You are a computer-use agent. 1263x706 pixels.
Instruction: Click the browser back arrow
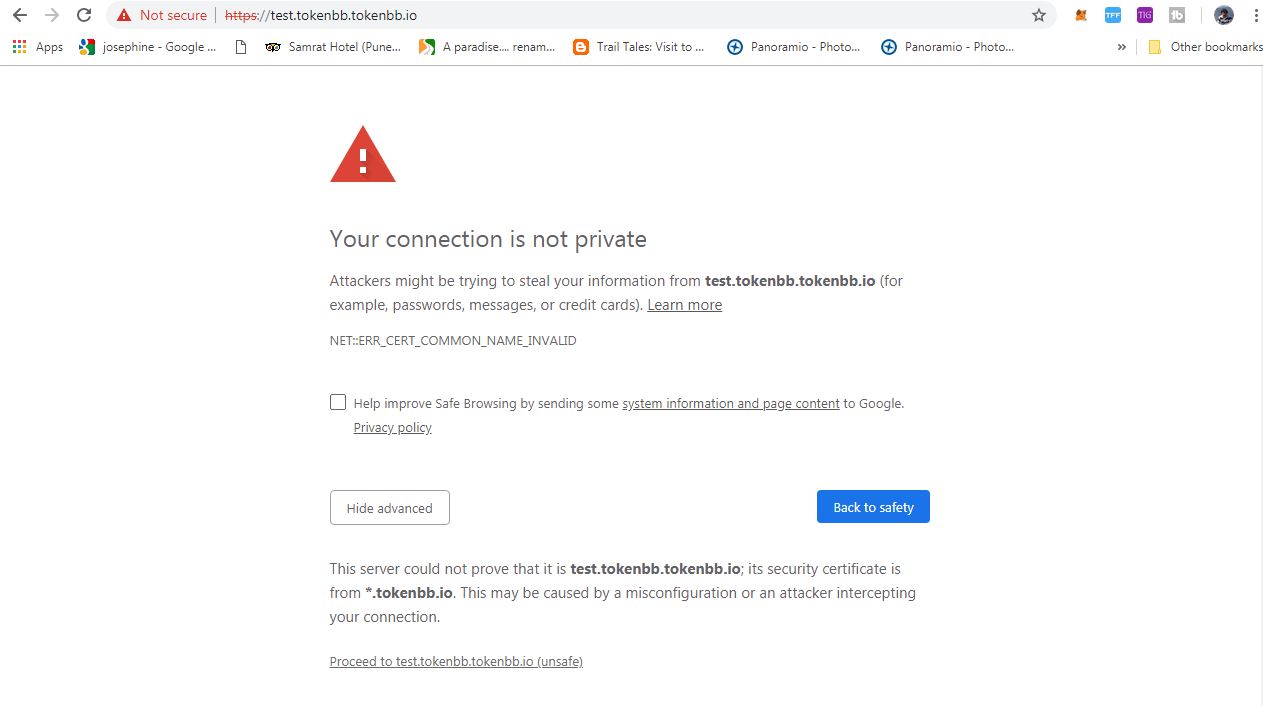[20, 15]
